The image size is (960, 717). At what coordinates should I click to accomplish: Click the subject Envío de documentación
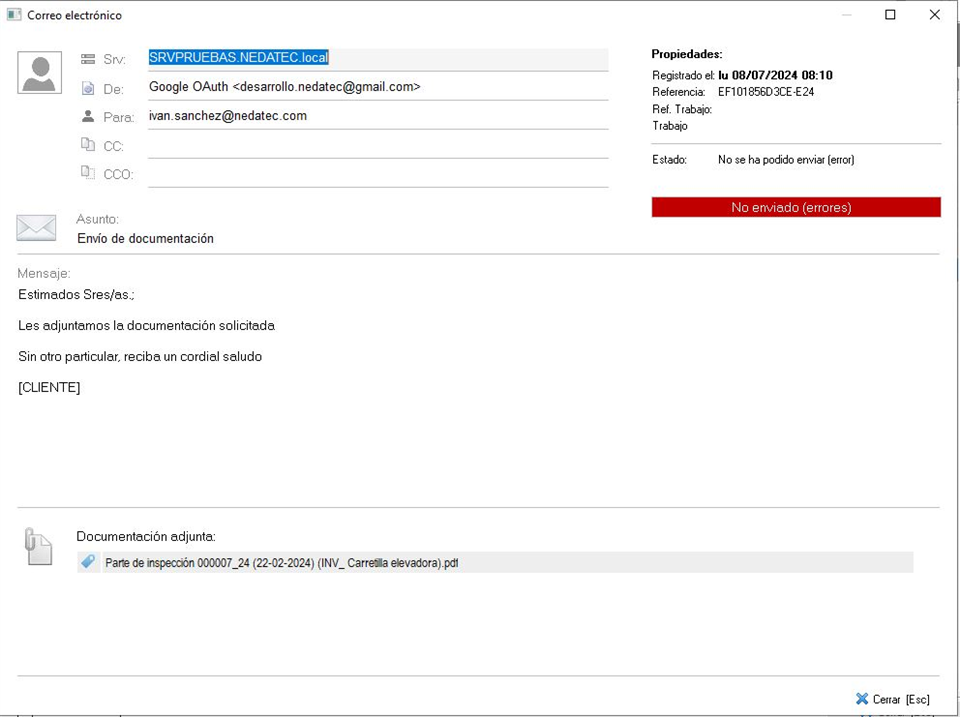[x=145, y=239]
